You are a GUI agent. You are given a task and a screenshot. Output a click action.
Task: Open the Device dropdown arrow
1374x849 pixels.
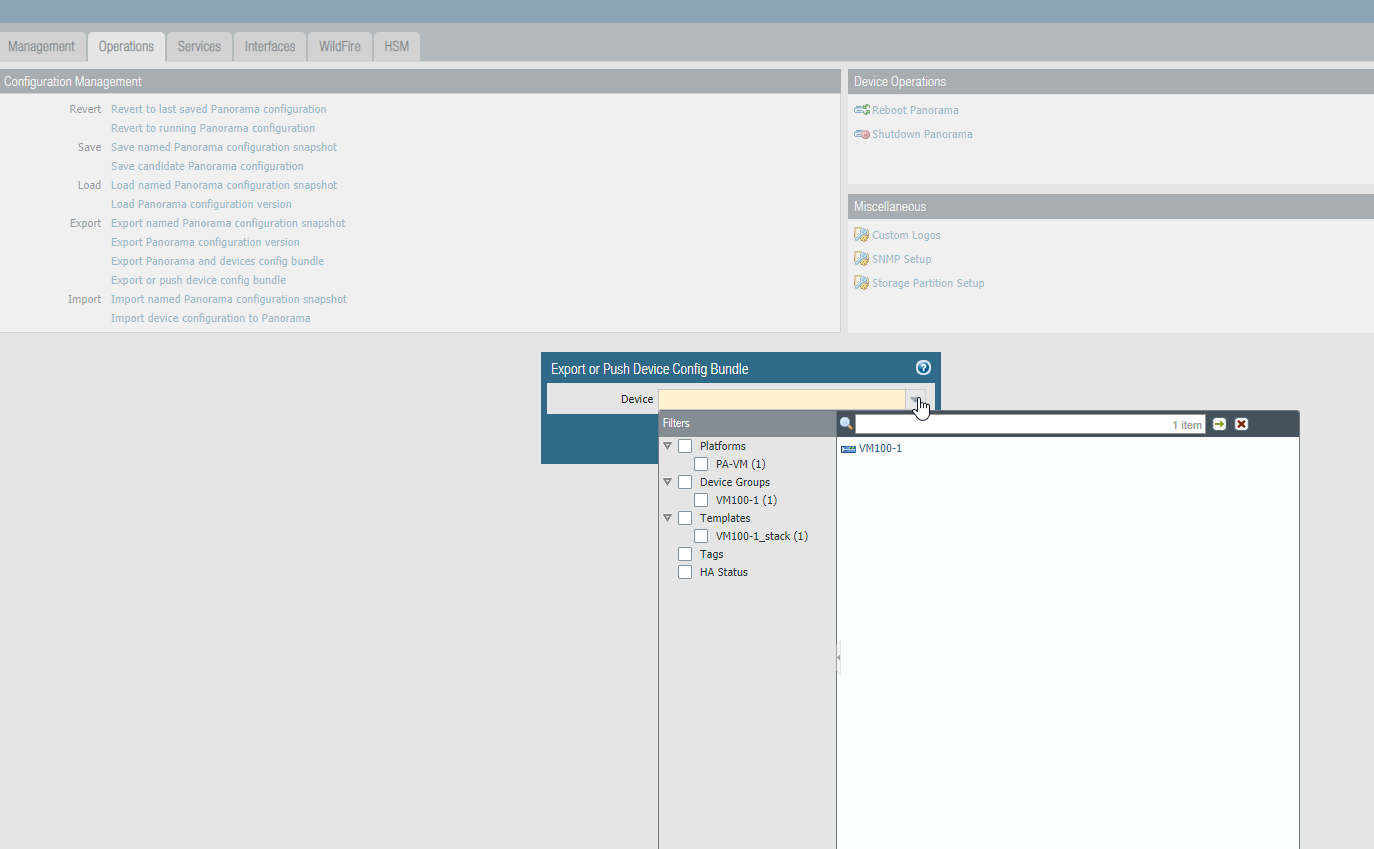(915, 399)
